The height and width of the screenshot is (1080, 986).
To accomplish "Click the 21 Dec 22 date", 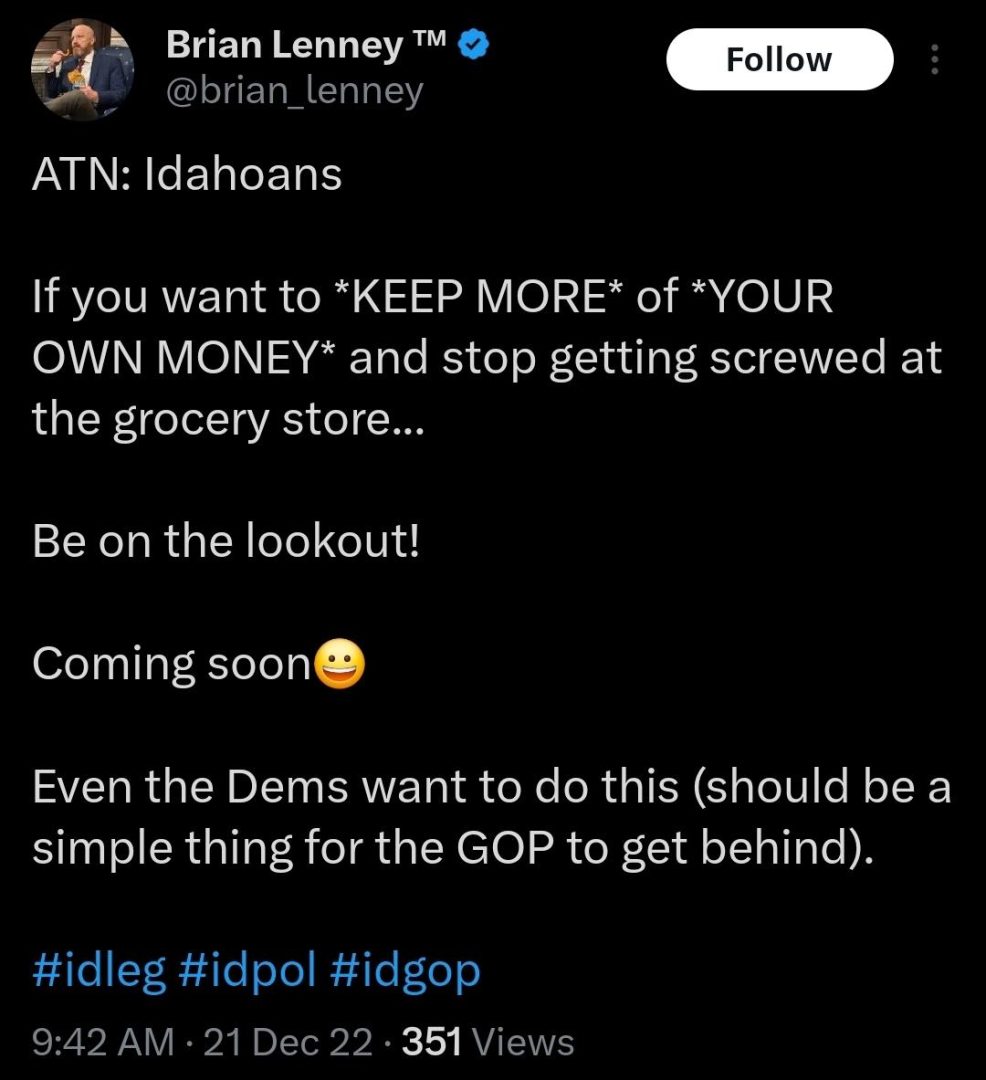I will 289,1041.
